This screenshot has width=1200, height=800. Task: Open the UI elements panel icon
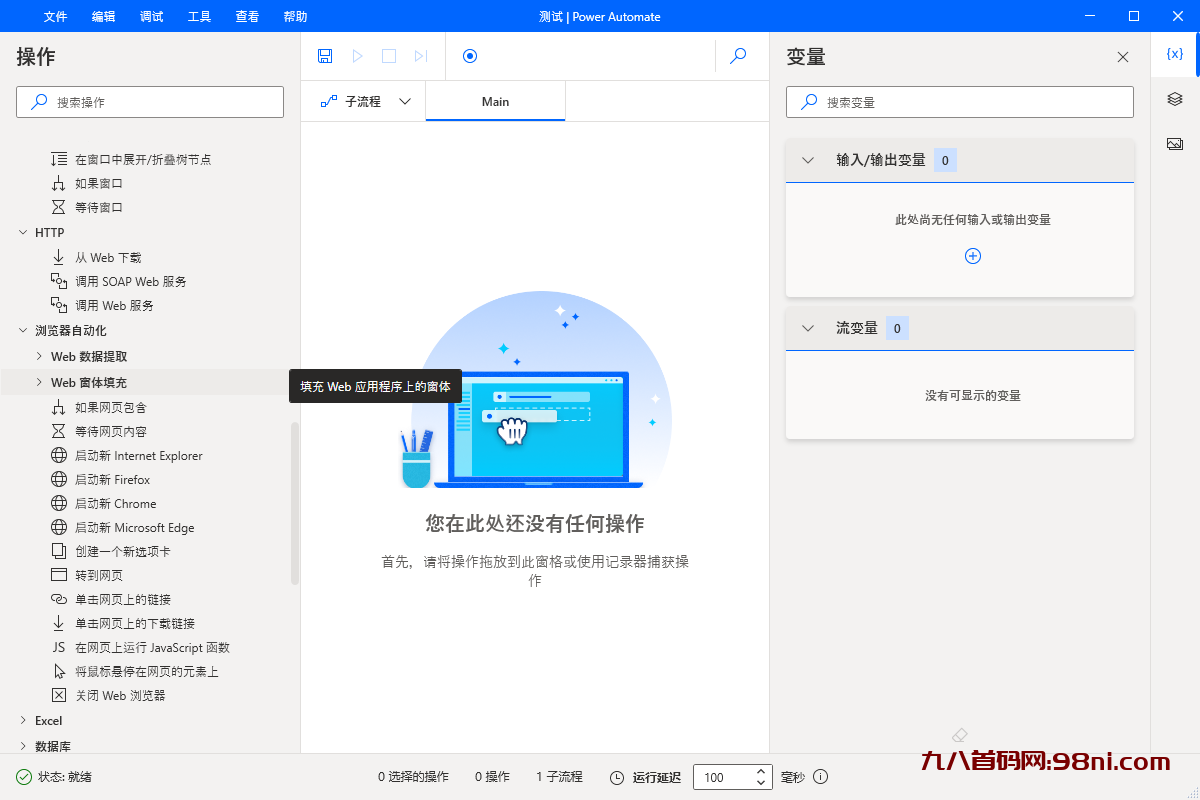[x=1175, y=99]
